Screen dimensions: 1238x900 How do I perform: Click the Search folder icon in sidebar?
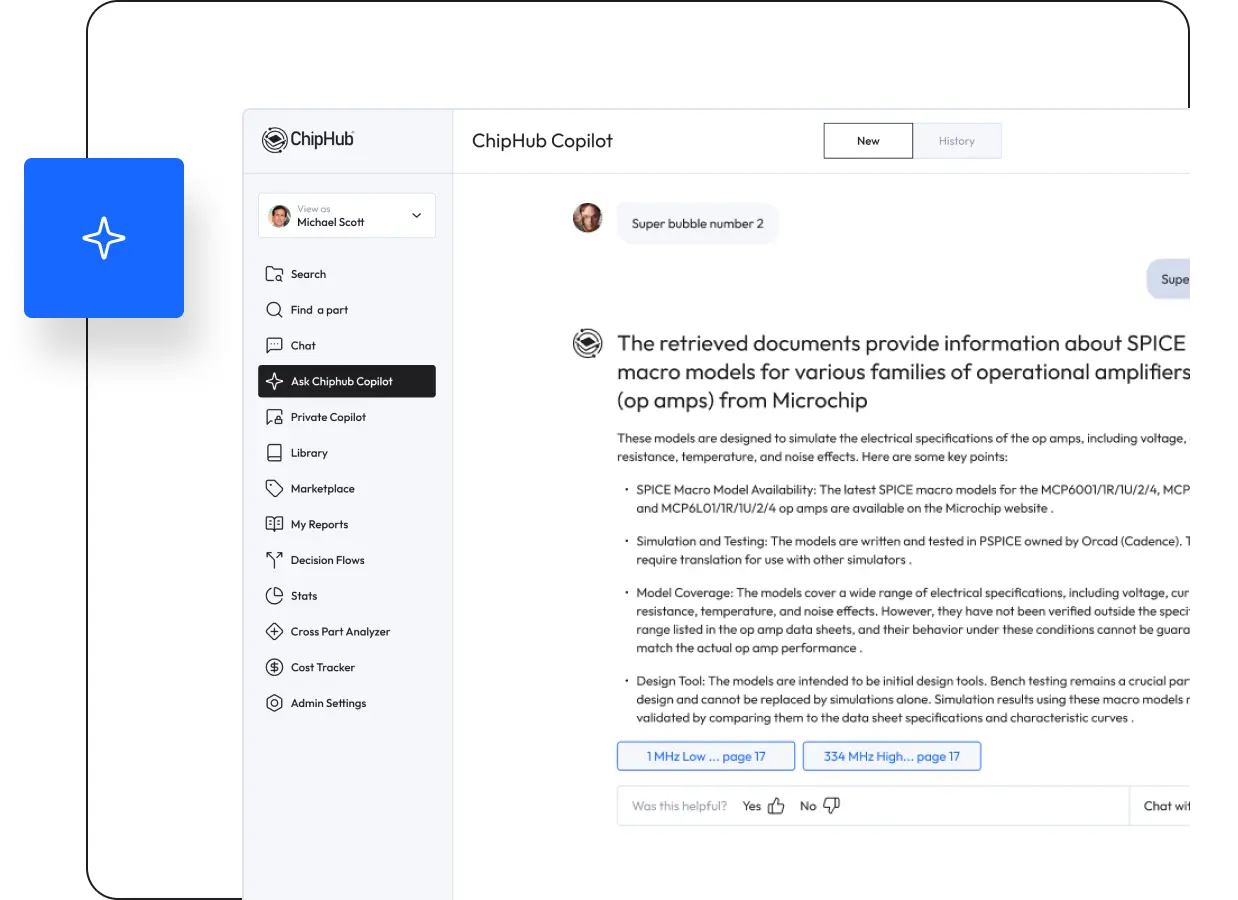tap(274, 274)
